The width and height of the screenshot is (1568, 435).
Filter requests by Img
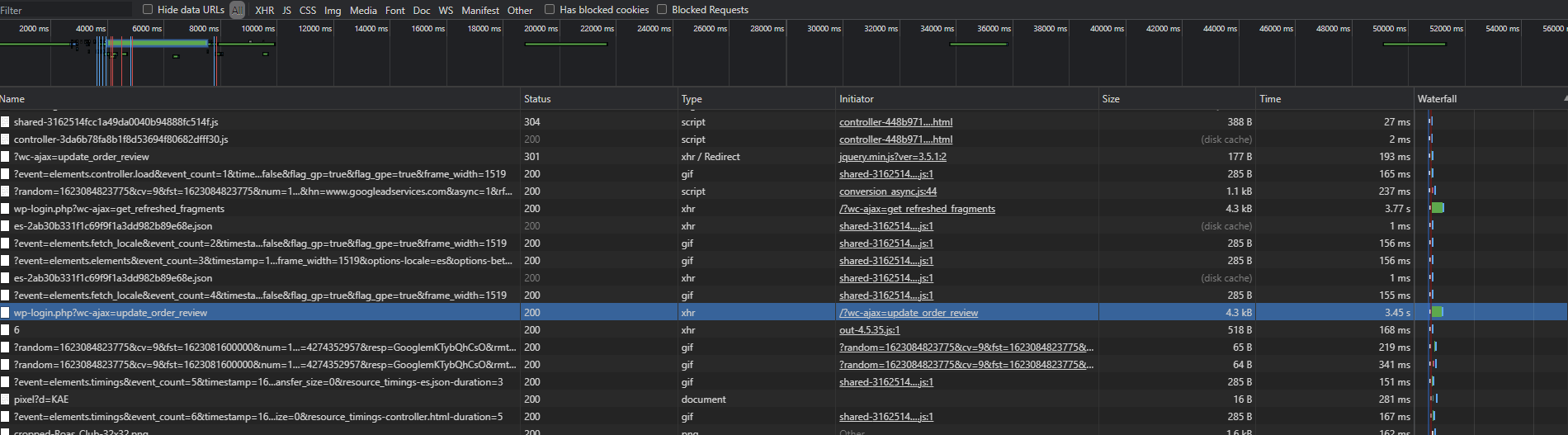tap(333, 10)
